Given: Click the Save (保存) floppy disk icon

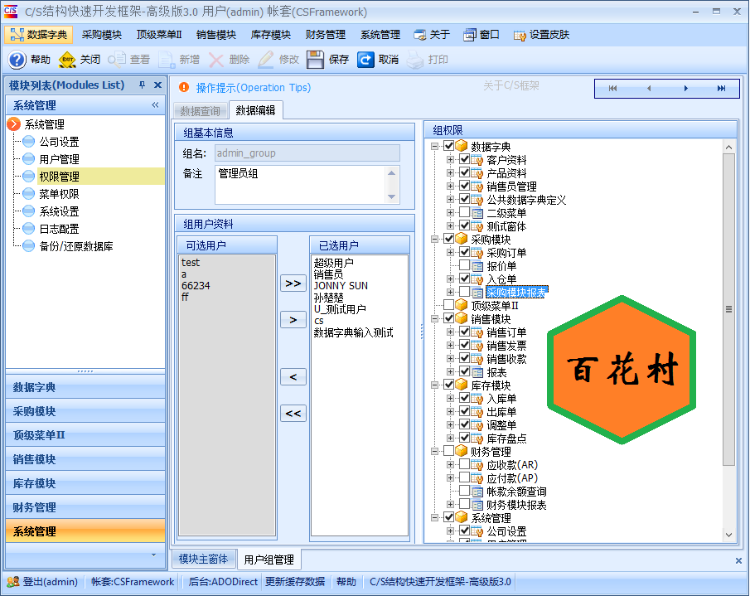Looking at the screenshot, I should click(315, 60).
